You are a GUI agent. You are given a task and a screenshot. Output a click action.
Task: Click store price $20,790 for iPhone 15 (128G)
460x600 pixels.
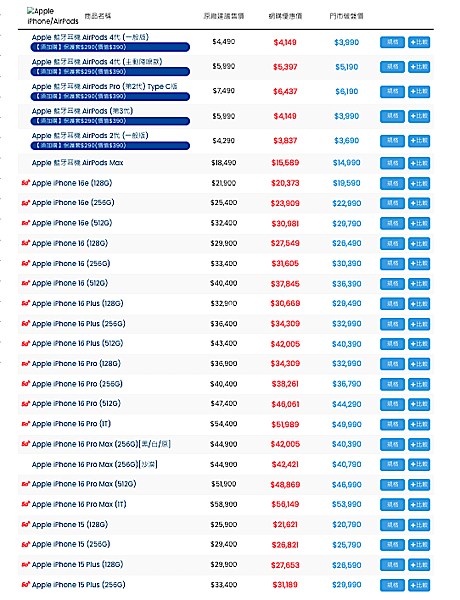(346, 524)
